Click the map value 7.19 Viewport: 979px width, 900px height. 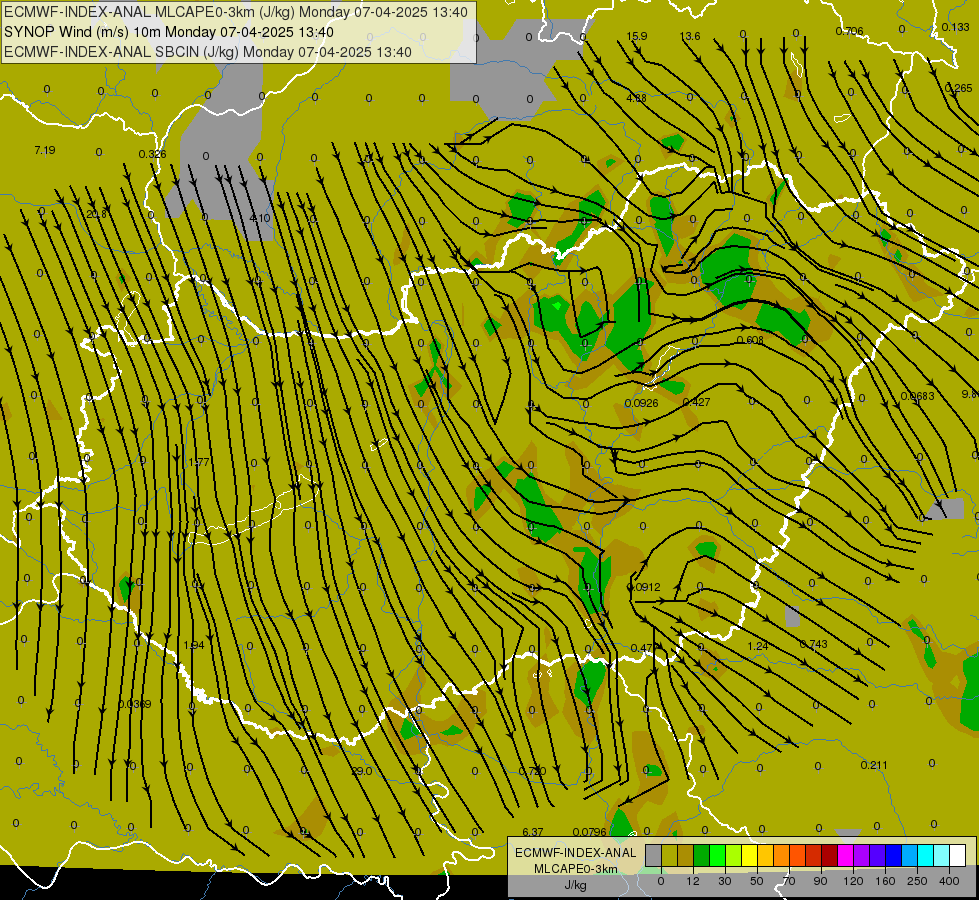45,151
